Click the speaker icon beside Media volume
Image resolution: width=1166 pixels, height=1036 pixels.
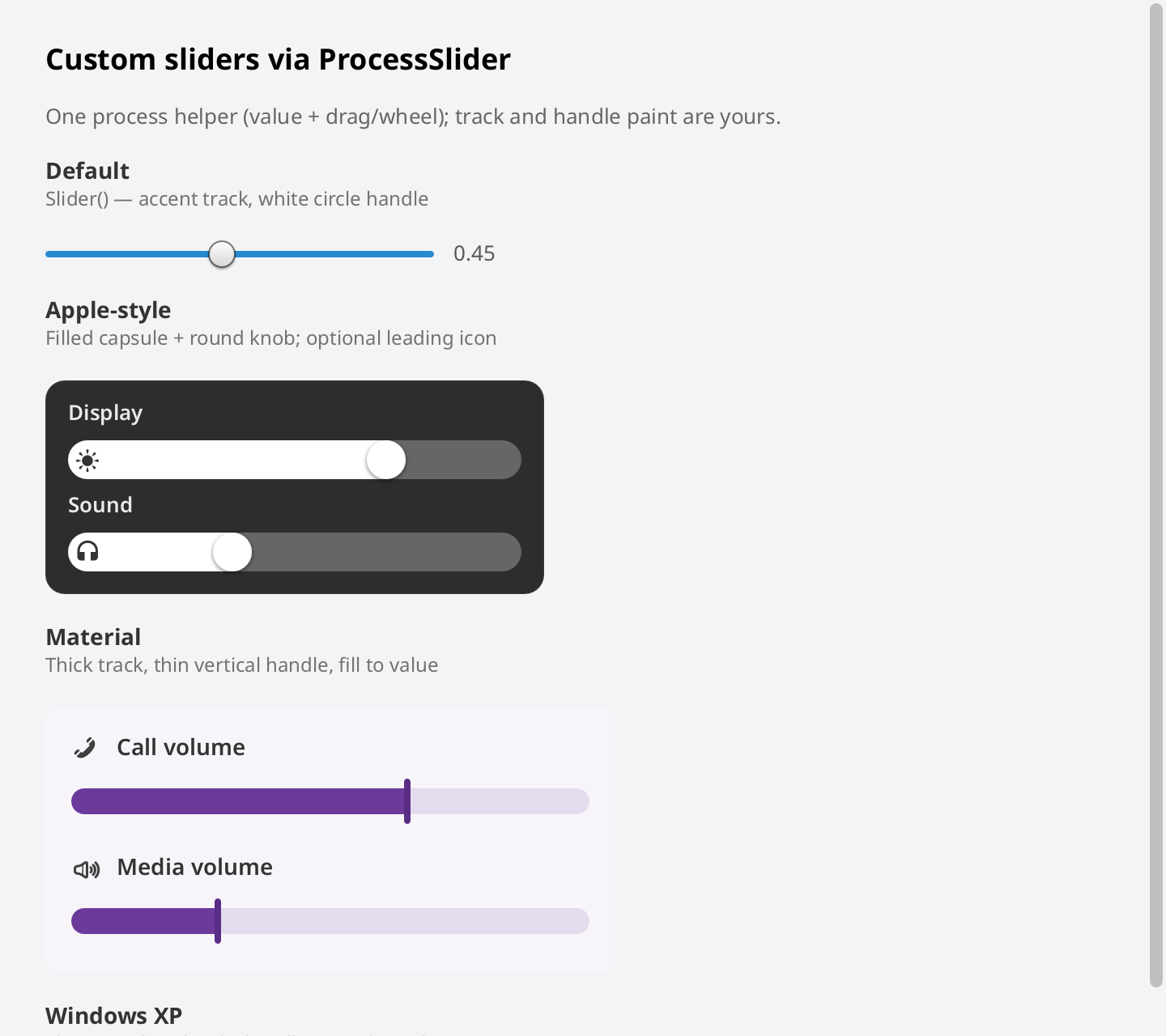[x=87, y=869]
